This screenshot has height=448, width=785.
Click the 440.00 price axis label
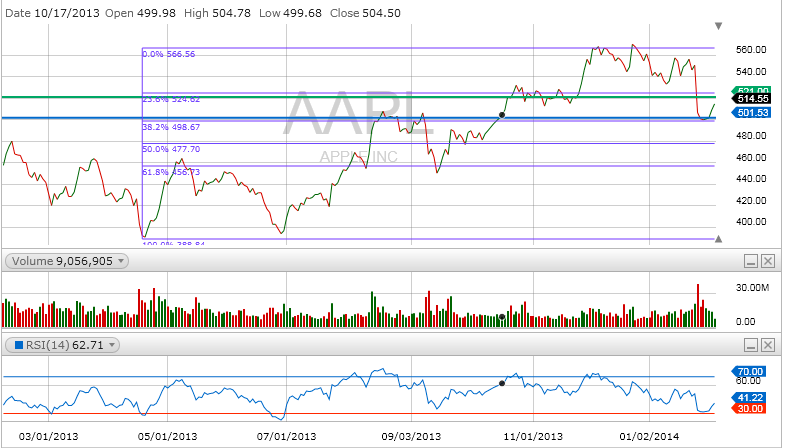pyautogui.click(x=751, y=179)
